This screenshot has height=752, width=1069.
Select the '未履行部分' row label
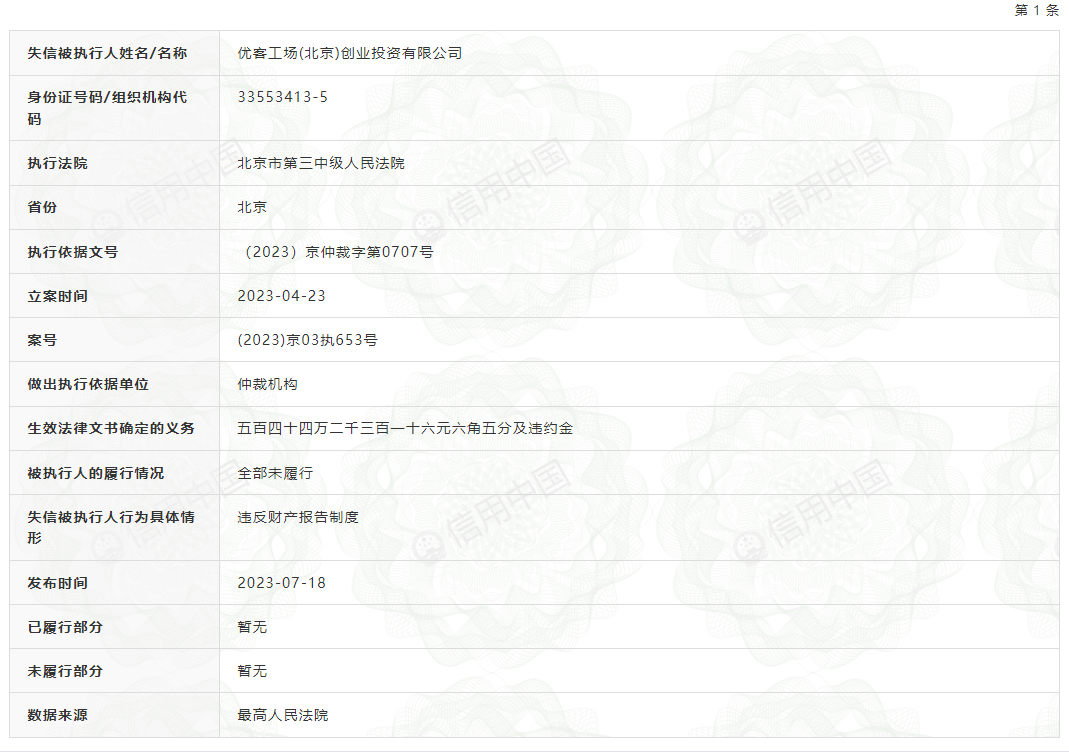(65, 672)
